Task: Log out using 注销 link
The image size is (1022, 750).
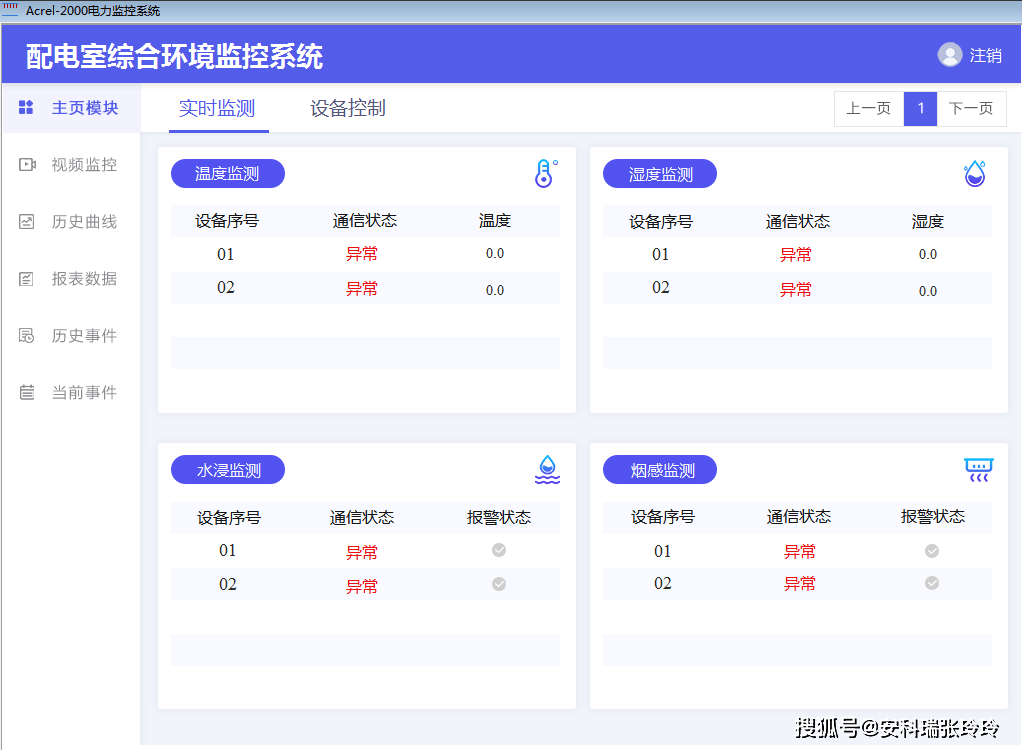Action: 986,56
